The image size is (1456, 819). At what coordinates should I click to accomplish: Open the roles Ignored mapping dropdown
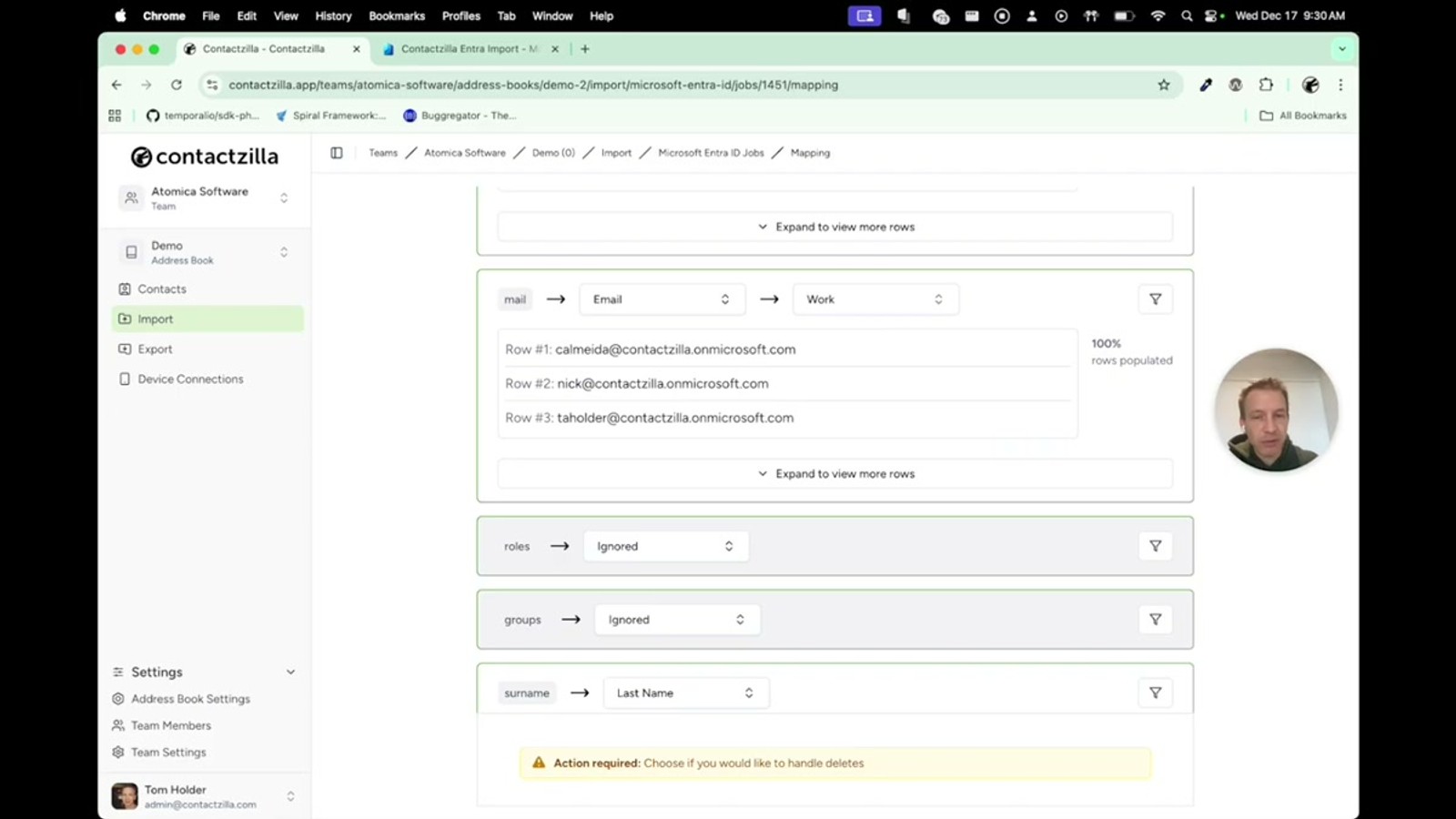(666, 546)
